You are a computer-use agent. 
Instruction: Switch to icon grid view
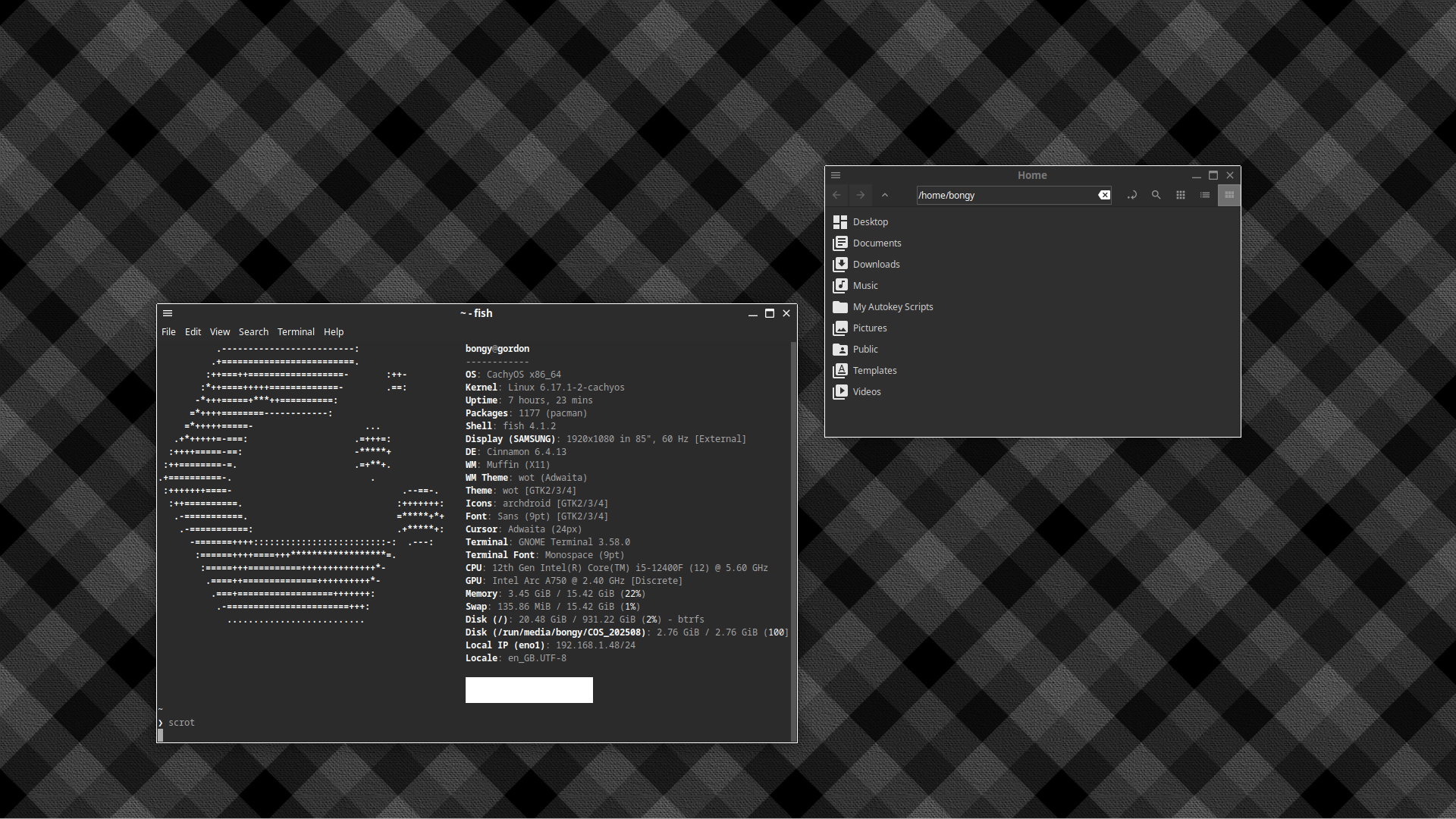tap(1180, 195)
